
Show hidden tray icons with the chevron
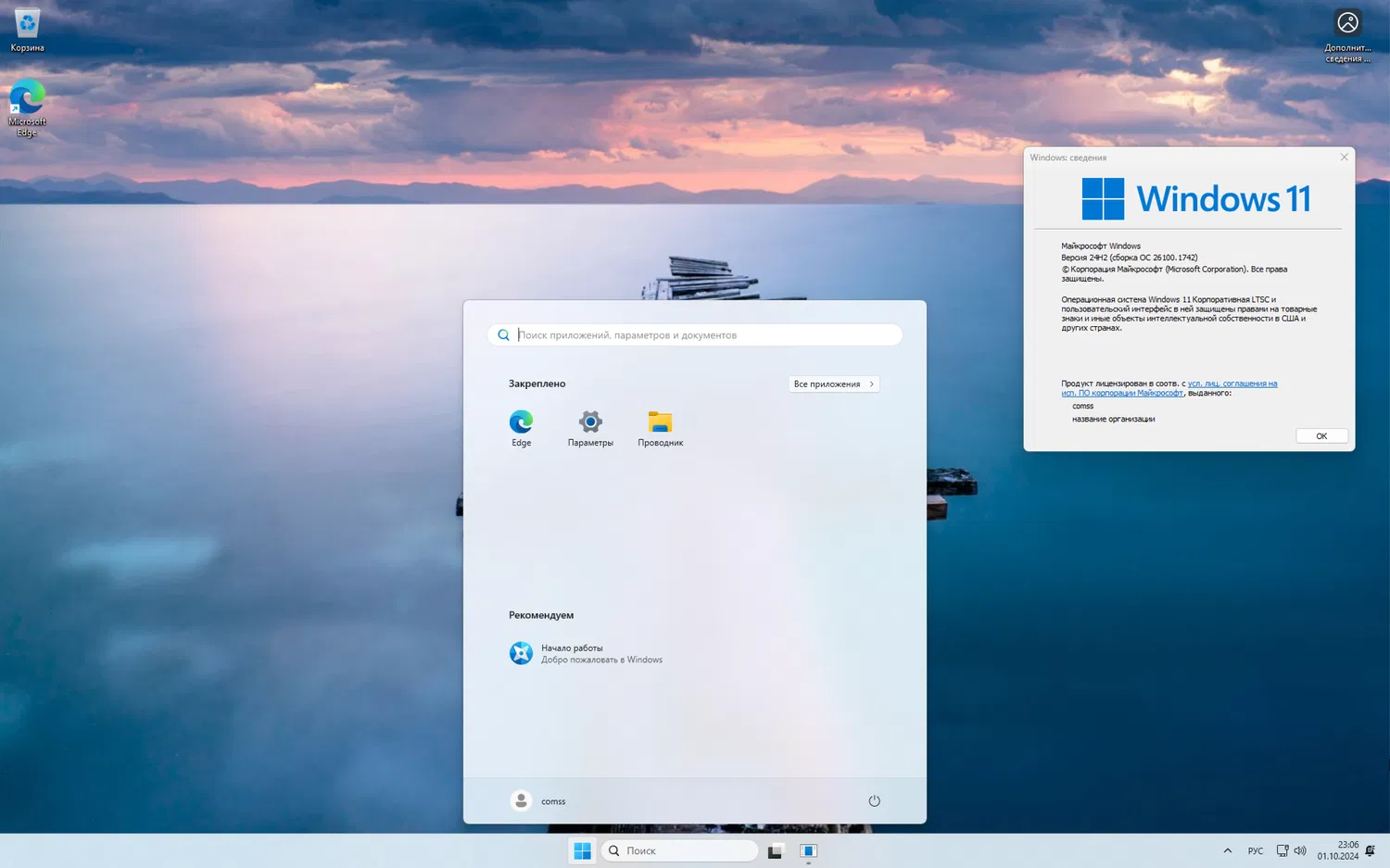click(x=1228, y=850)
